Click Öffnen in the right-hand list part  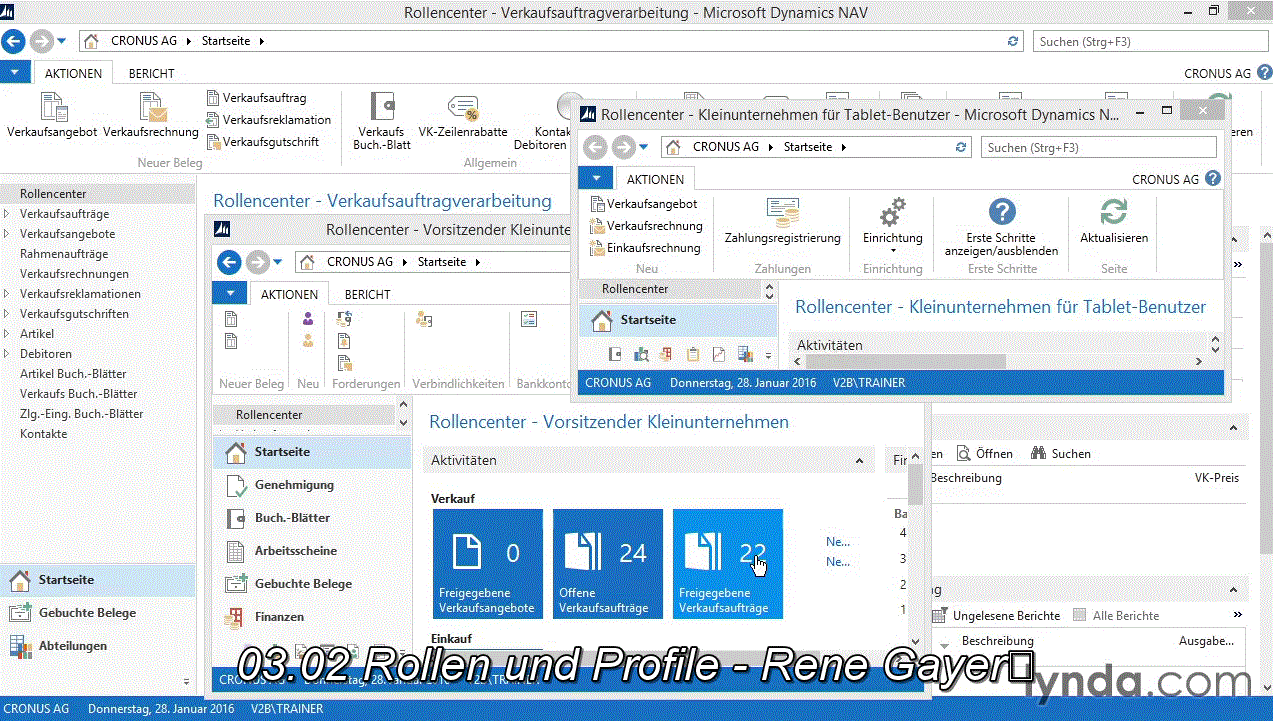[985, 453]
